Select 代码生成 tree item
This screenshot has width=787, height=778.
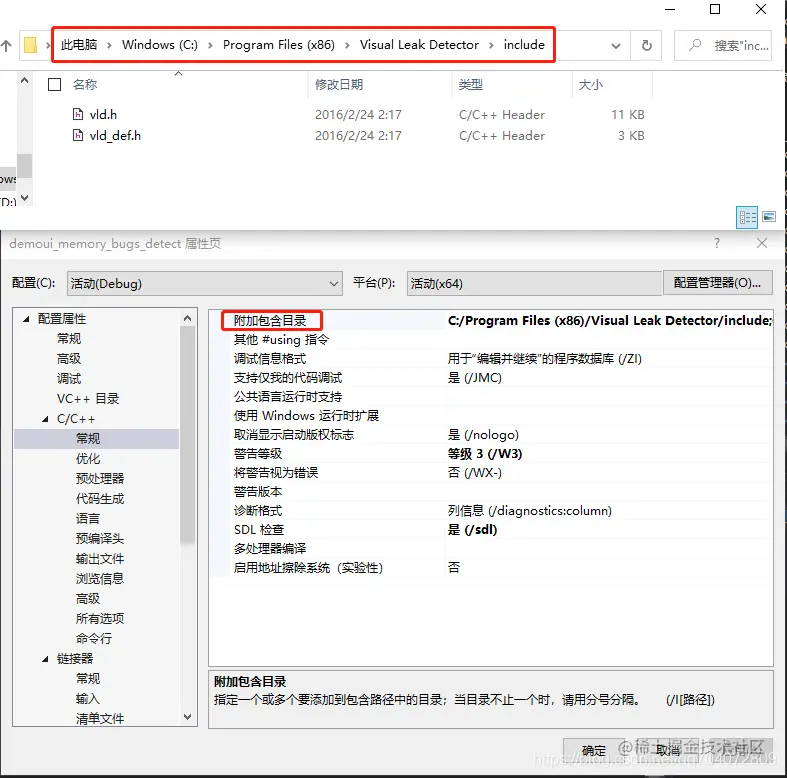point(100,499)
